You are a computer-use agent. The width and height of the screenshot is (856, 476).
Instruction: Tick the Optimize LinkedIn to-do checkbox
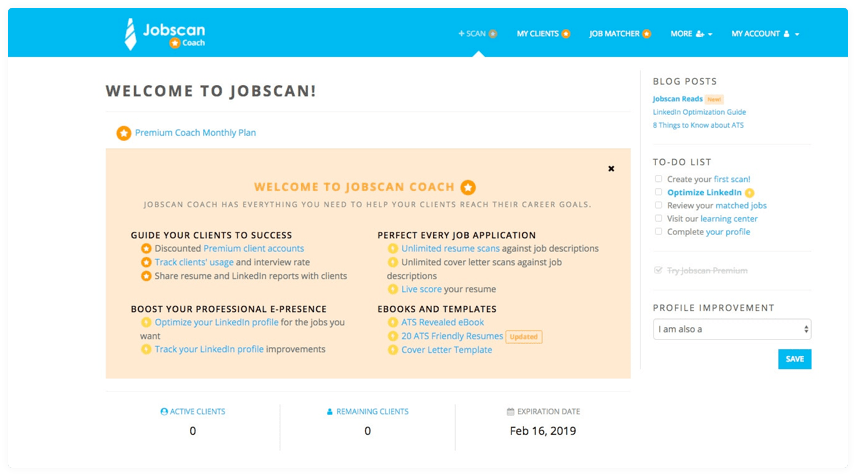click(658, 192)
